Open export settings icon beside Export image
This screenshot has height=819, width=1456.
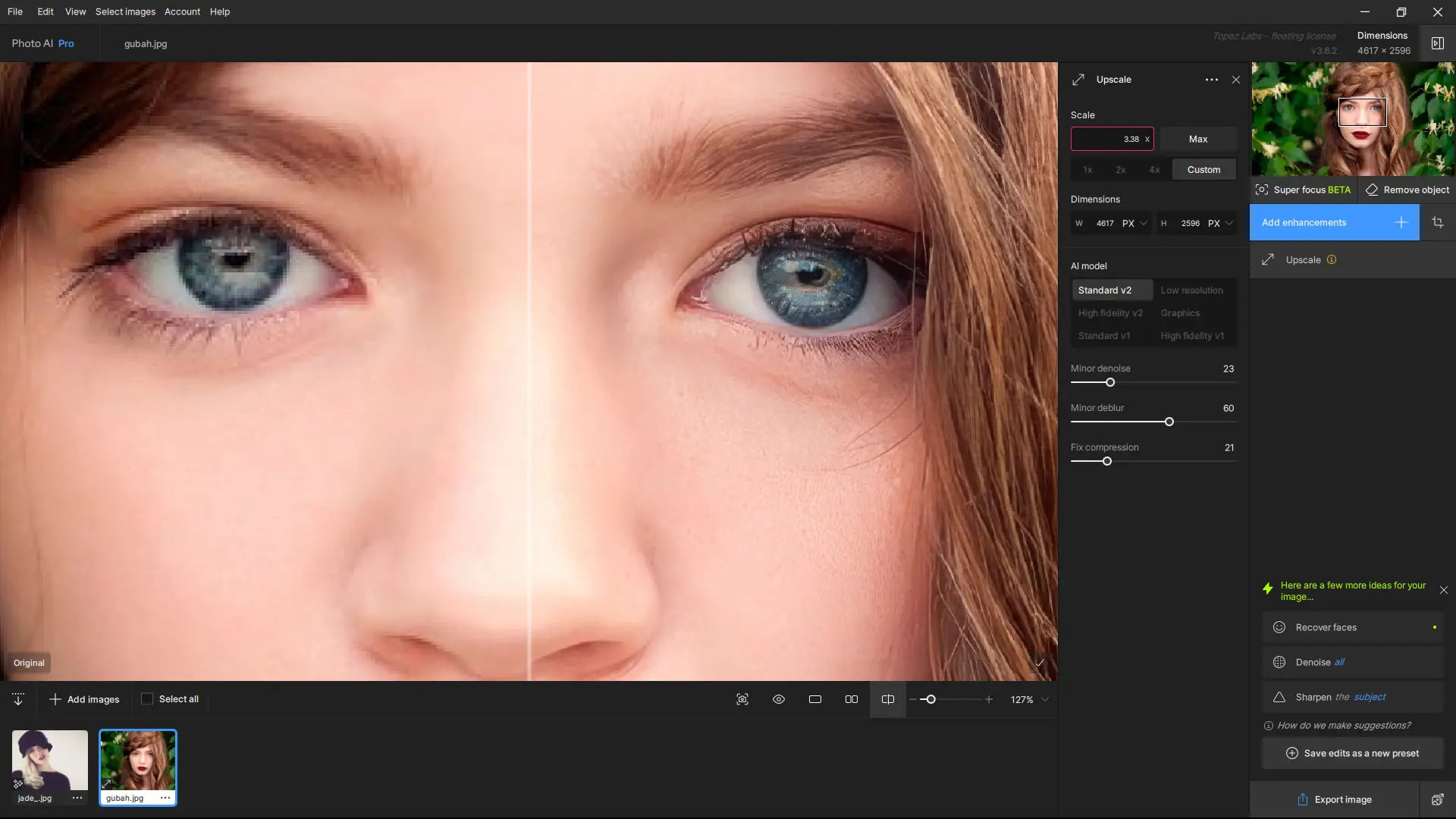tap(1436, 799)
